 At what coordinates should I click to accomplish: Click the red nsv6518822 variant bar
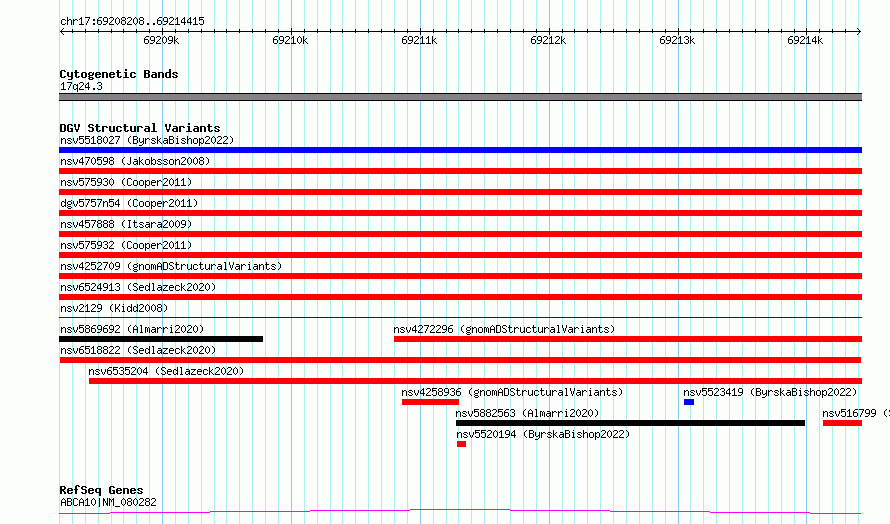coord(460,360)
